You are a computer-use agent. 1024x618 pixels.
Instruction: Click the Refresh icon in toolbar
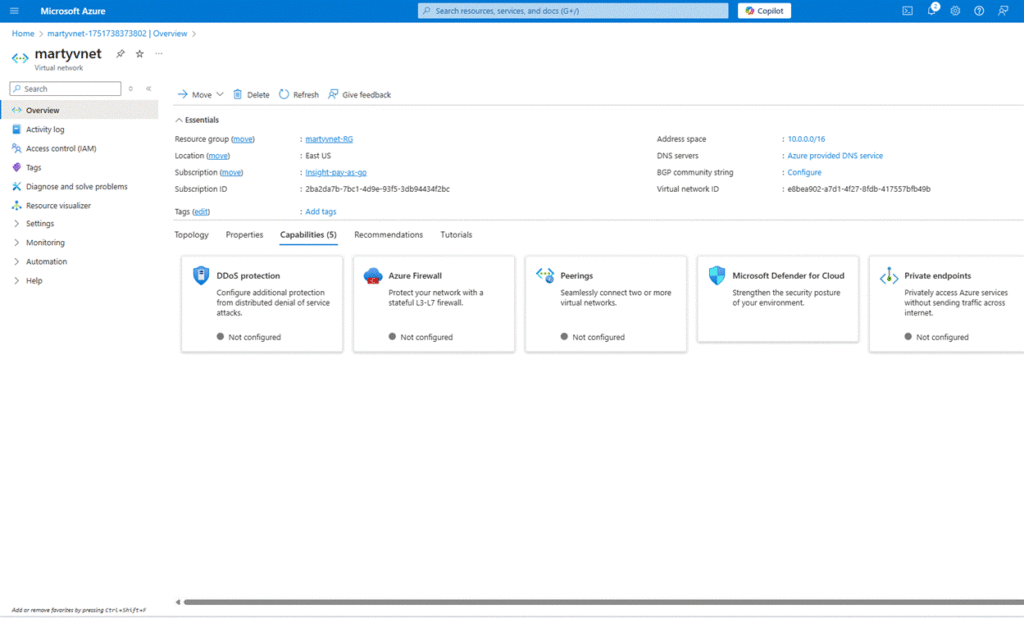coord(284,95)
